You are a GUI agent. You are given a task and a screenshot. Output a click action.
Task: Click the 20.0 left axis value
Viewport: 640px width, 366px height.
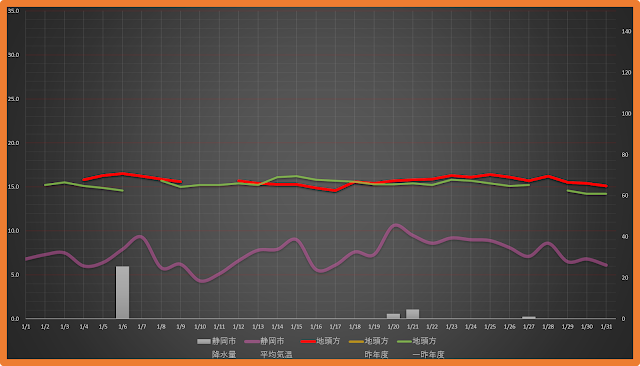point(13,143)
